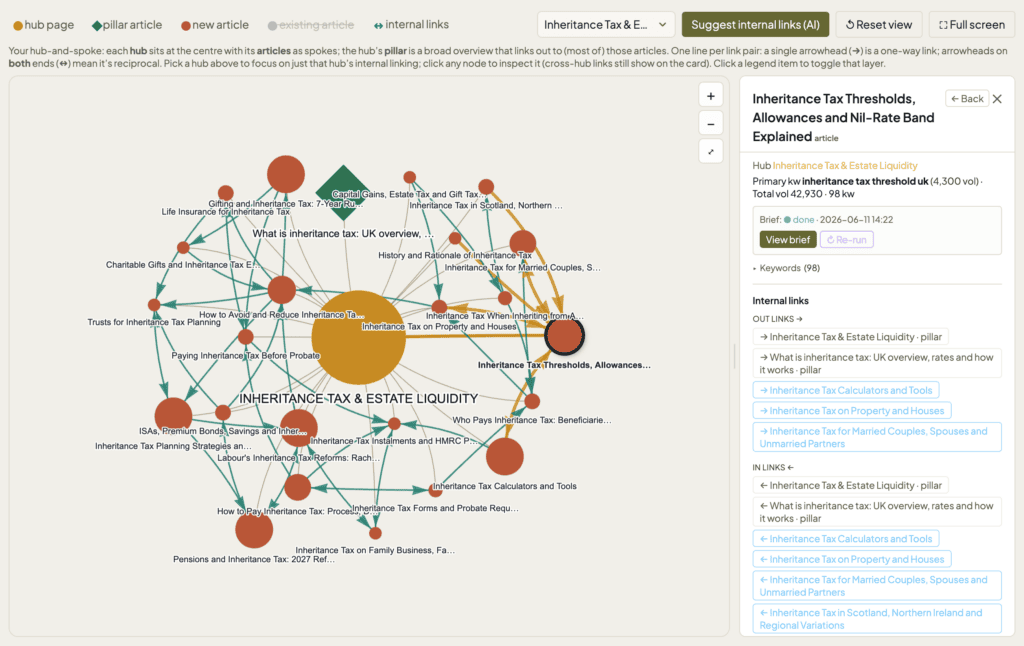This screenshot has width=1024, height=646.
Task: Open the View brief button
Action: [x=788, y=240]
